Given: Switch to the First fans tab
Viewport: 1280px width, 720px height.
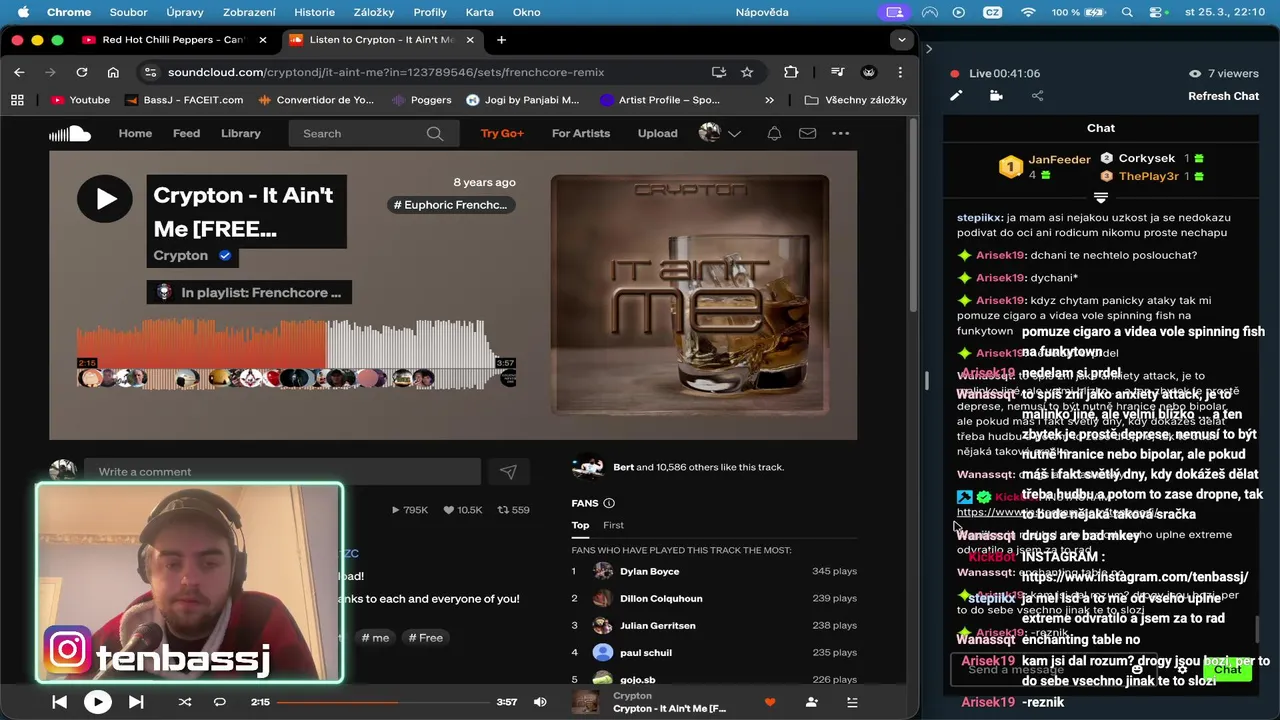Looking at the screenshot, I should pos(613,525).
